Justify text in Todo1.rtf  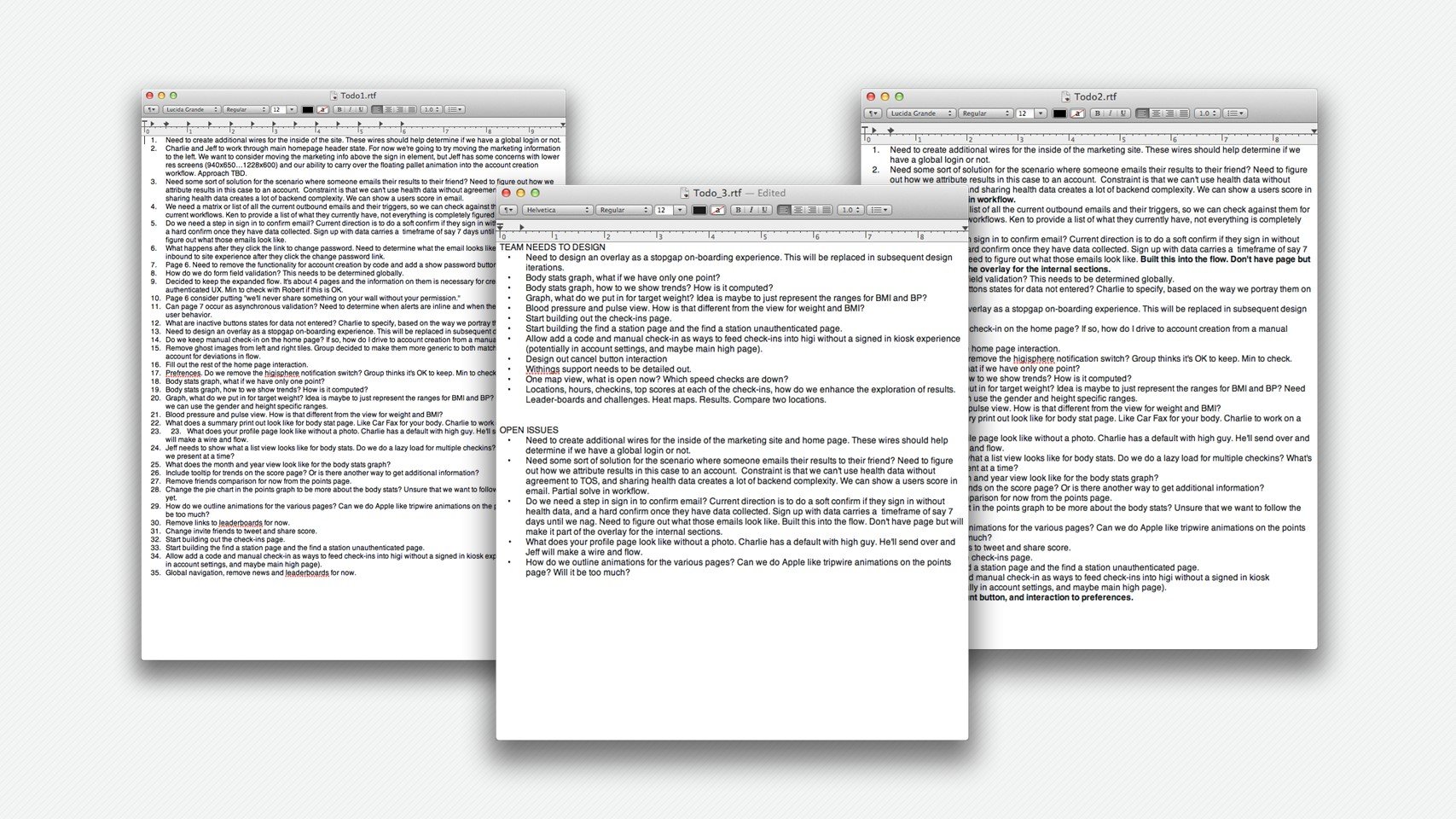click(411, 109)
